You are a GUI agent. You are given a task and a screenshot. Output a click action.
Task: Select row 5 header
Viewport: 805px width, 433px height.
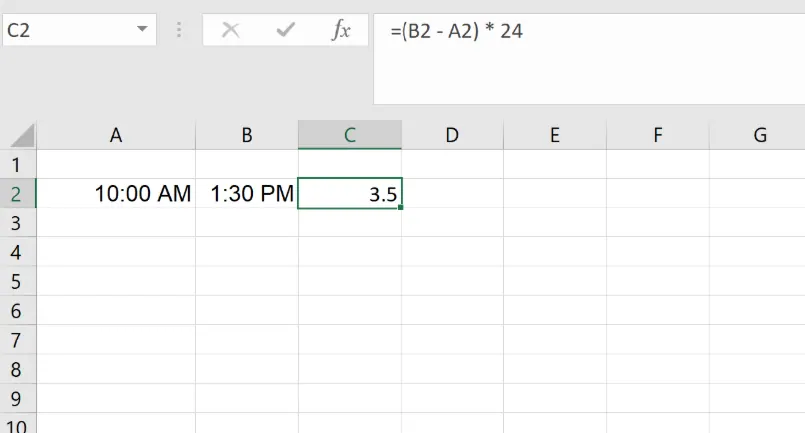(17, 281)
